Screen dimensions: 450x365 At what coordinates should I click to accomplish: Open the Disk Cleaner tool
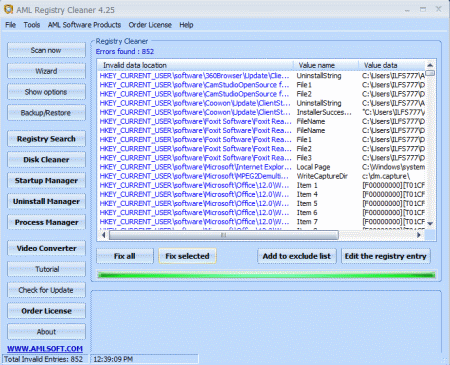pos(46,160)
